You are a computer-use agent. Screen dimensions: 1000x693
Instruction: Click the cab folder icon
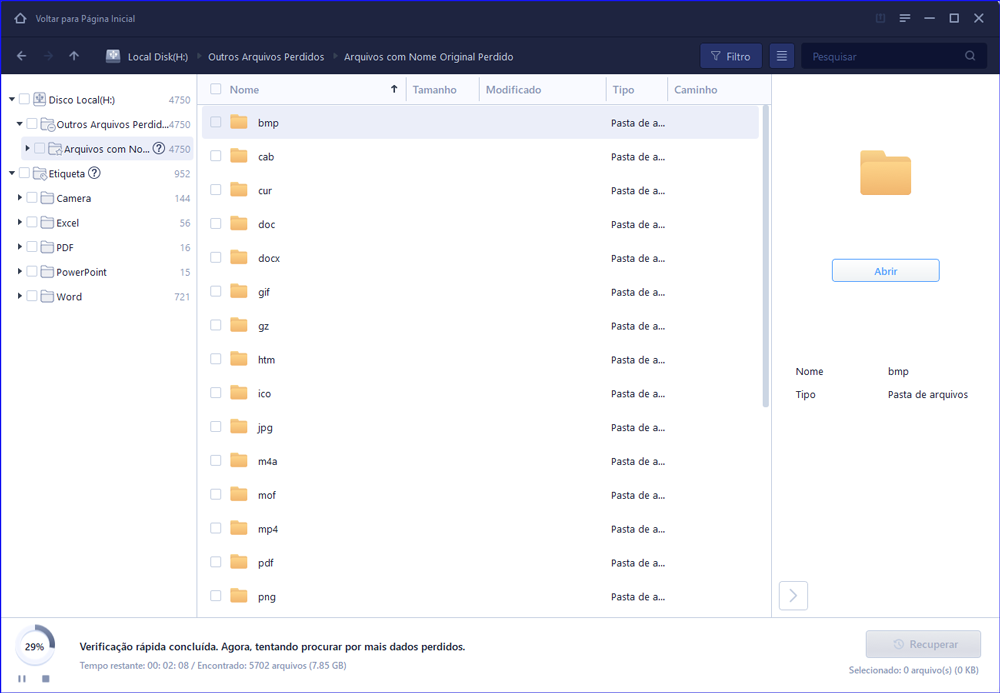[x=239, y=156]
